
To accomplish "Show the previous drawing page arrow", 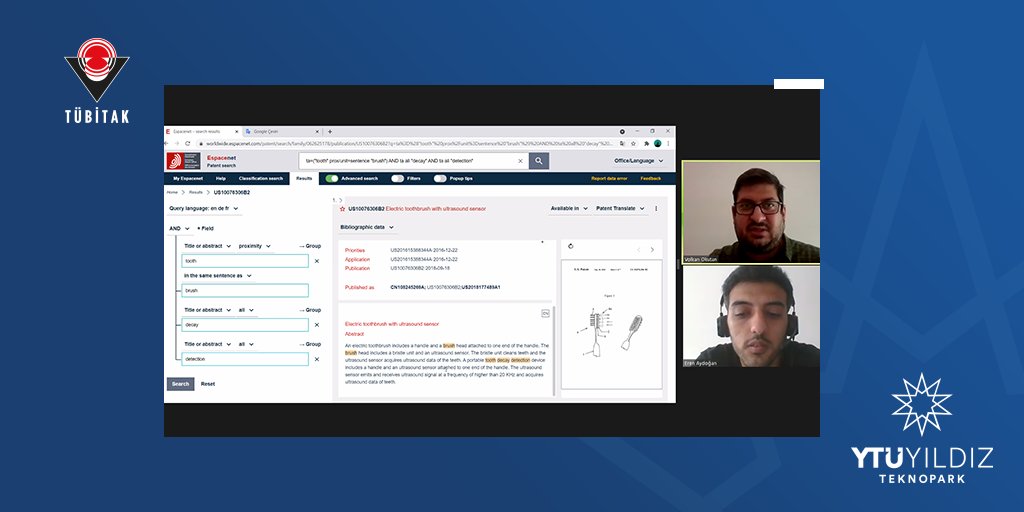I will 639,249.
